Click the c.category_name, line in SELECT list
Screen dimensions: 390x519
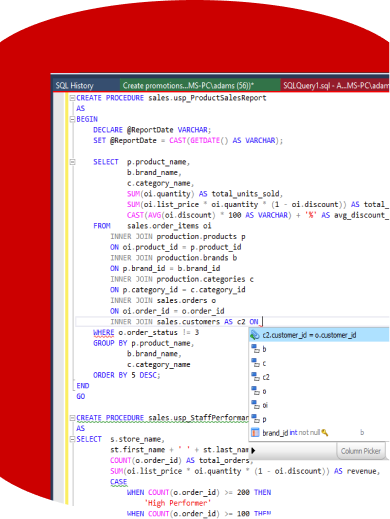point(160,183)
